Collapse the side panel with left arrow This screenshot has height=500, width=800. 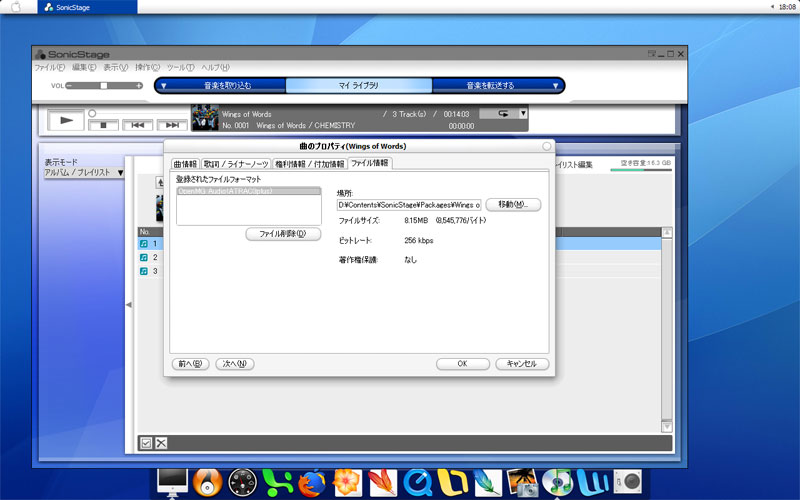129,305
